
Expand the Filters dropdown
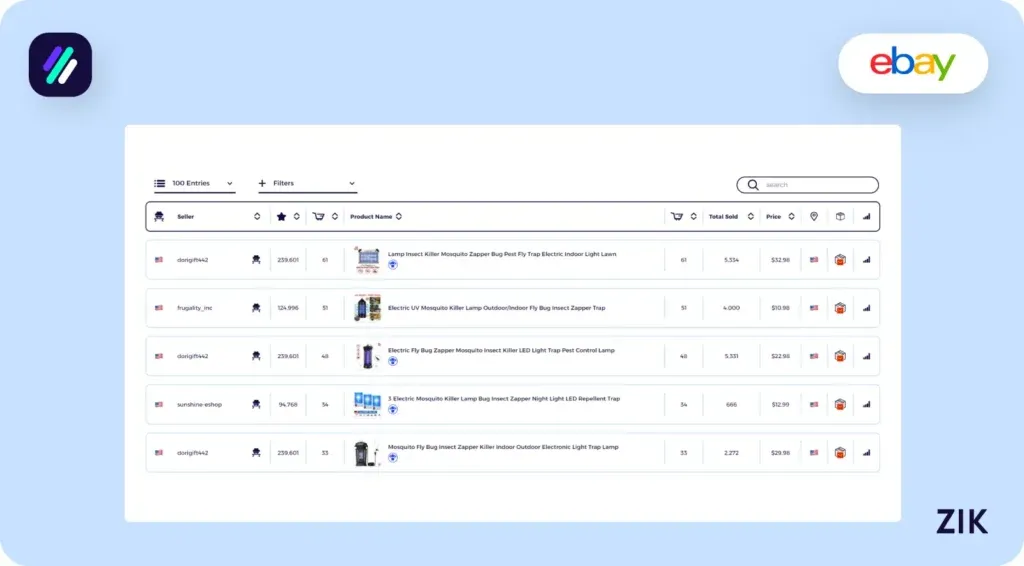point(307,184)
